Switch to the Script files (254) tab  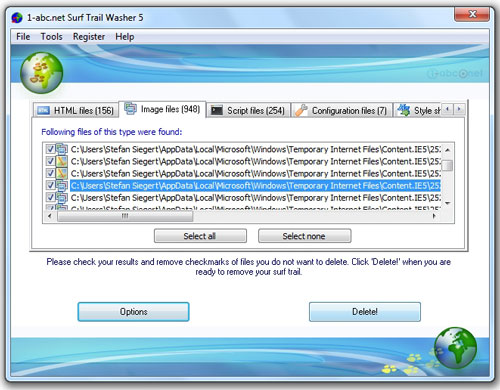[x=248, y=110]
